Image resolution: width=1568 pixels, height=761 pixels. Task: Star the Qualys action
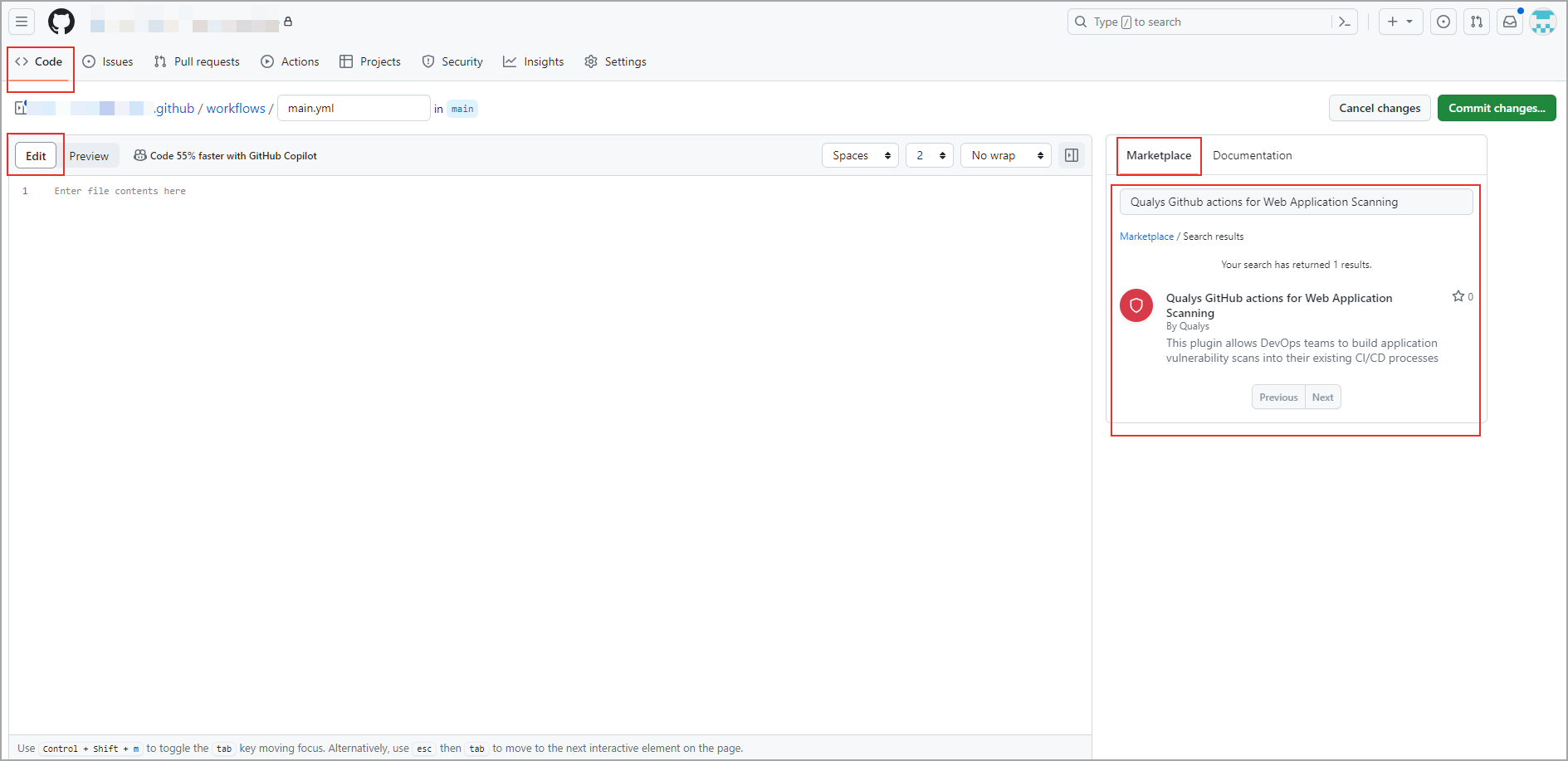1458,296
